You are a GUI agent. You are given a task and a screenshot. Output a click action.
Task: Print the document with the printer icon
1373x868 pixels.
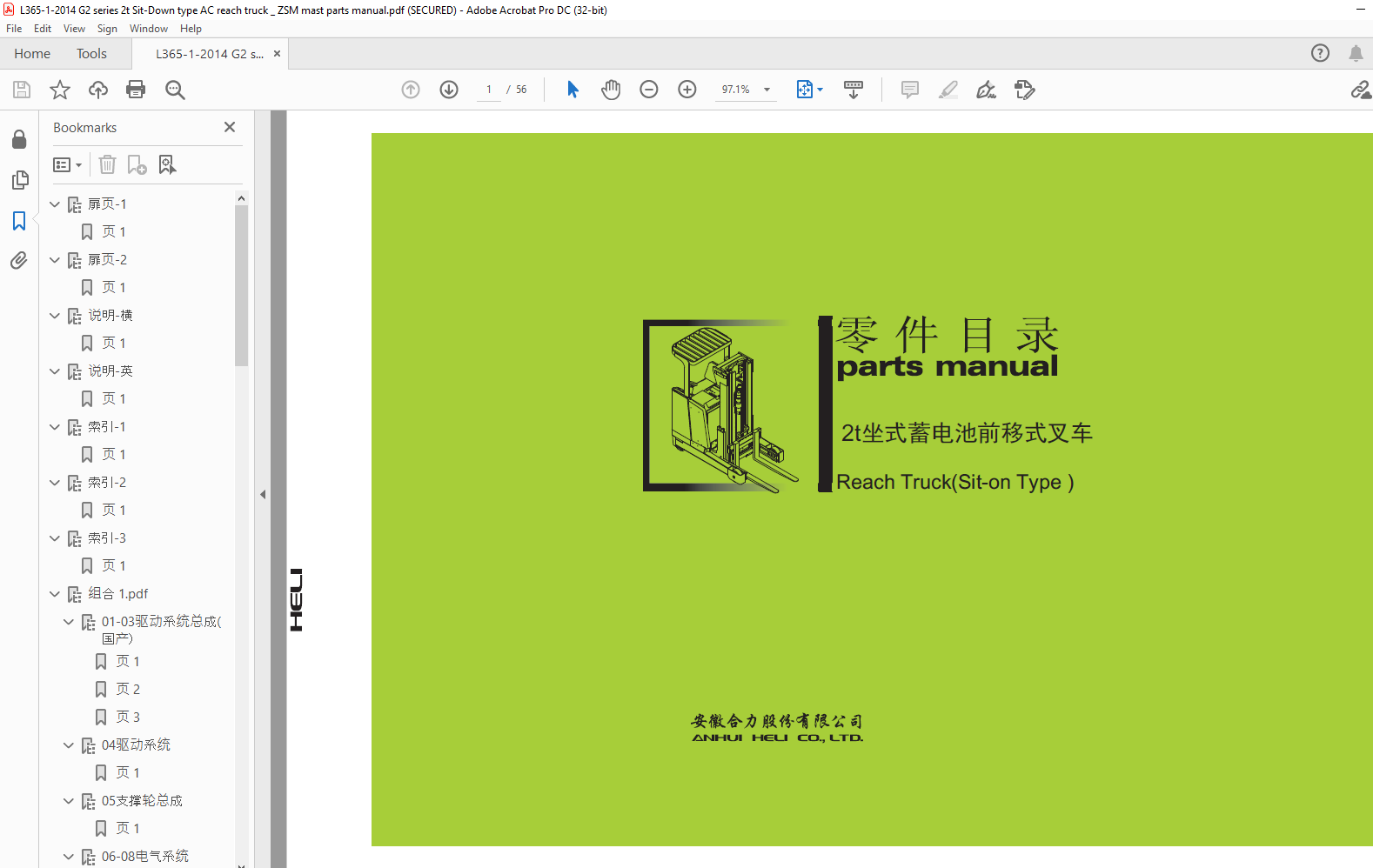pos(136,90)
